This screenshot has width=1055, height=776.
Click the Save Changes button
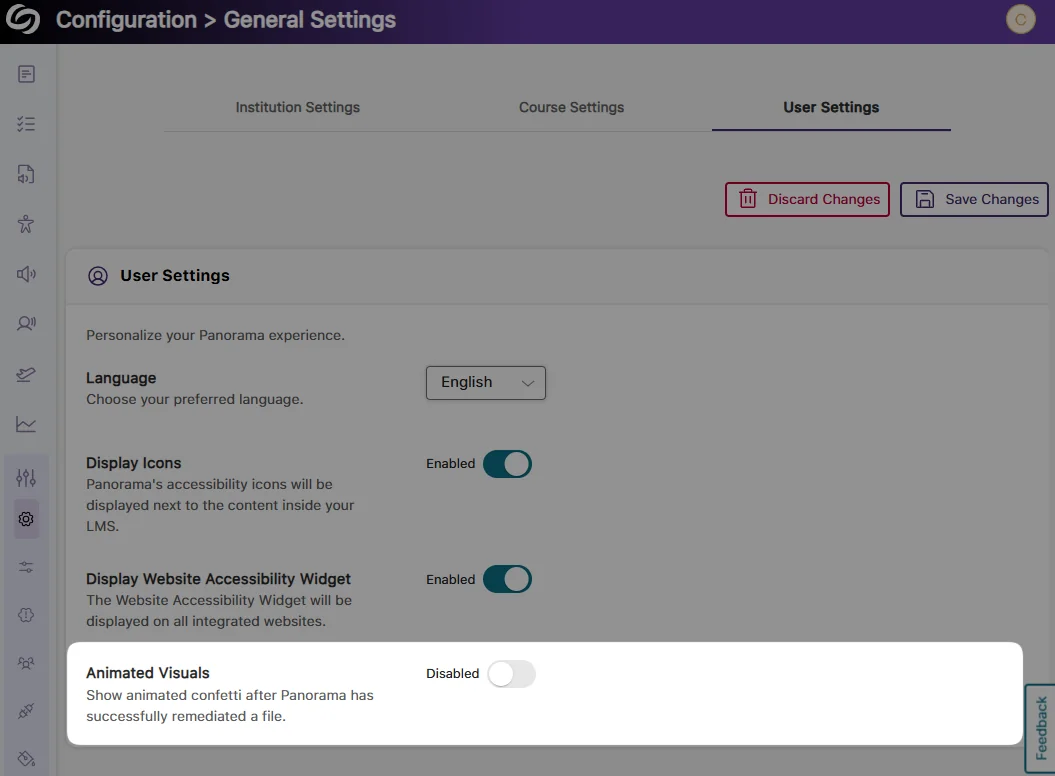coord(974,199)
